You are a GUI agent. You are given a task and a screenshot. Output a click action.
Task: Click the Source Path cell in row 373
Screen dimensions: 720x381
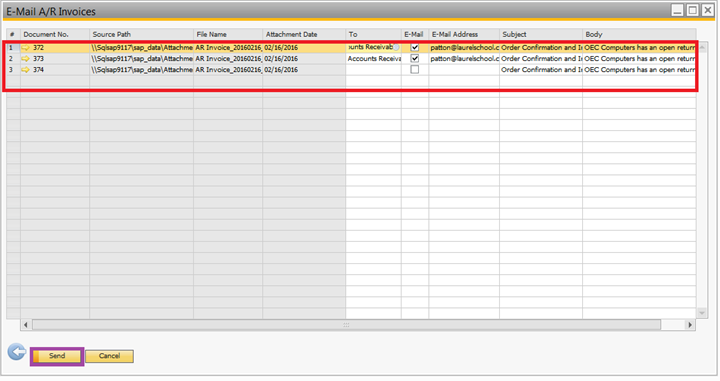pyautogui.click(x=141, y=59)
